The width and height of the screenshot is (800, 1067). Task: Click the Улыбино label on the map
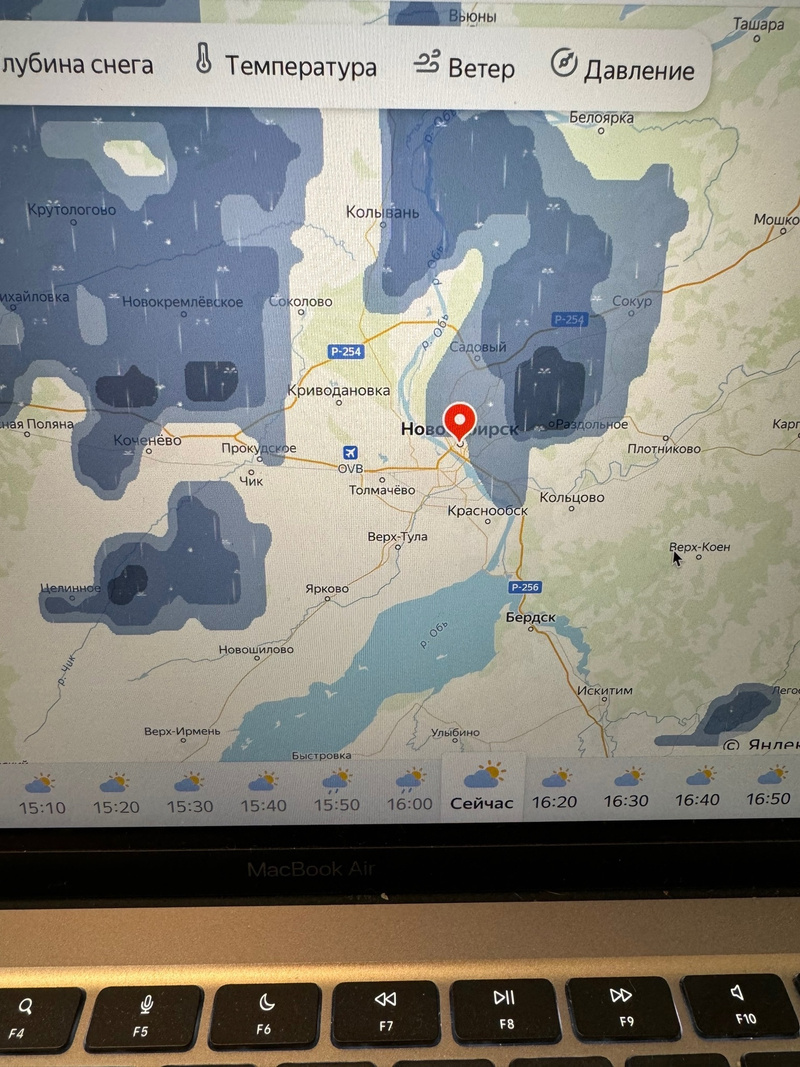455,733
